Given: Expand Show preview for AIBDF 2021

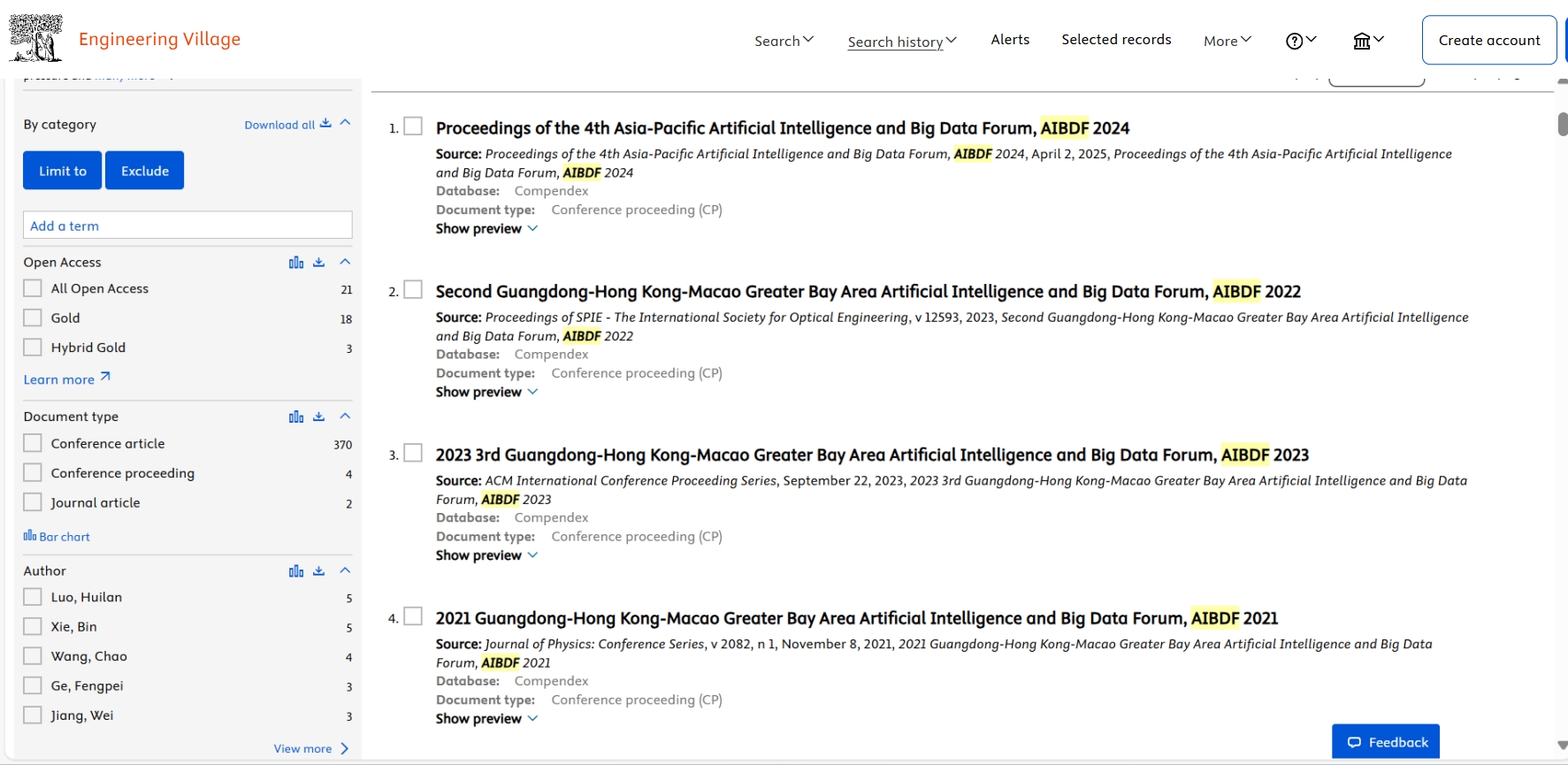Looking at the screenshot, I should pos(486,719).
